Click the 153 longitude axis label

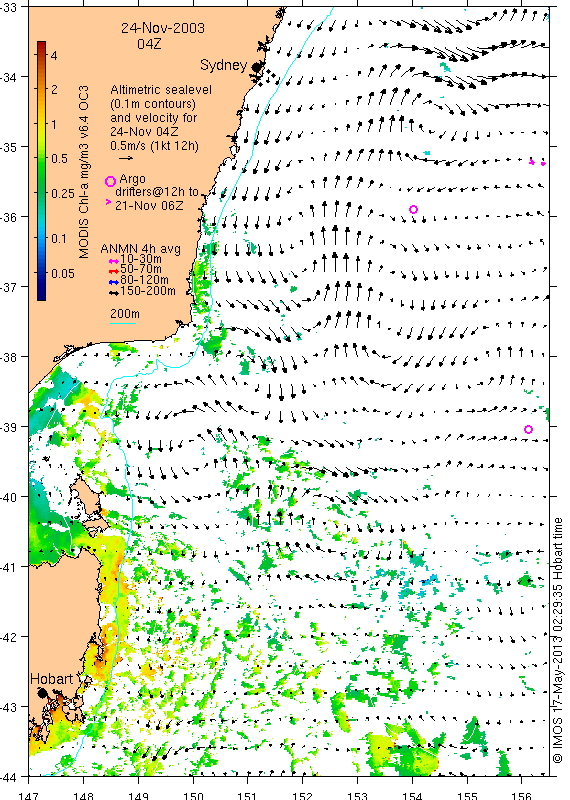pyautogui.click(x=357, y=795)
